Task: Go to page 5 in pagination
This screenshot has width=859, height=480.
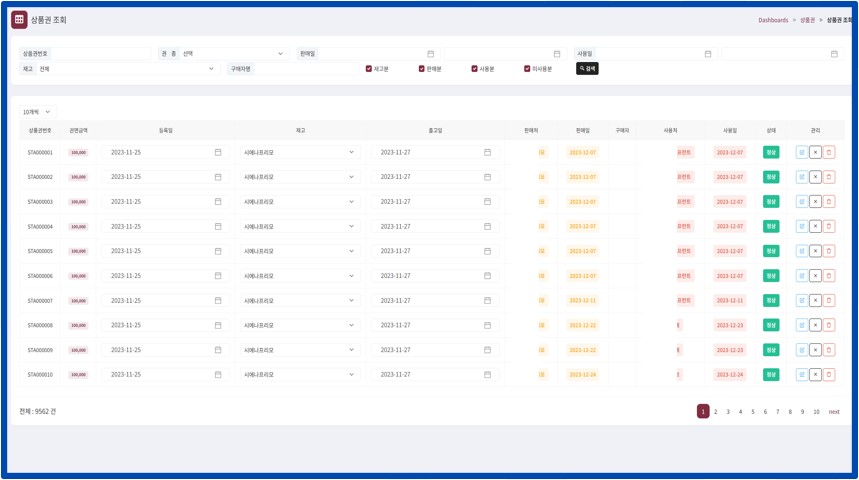Action: [753, 412]
